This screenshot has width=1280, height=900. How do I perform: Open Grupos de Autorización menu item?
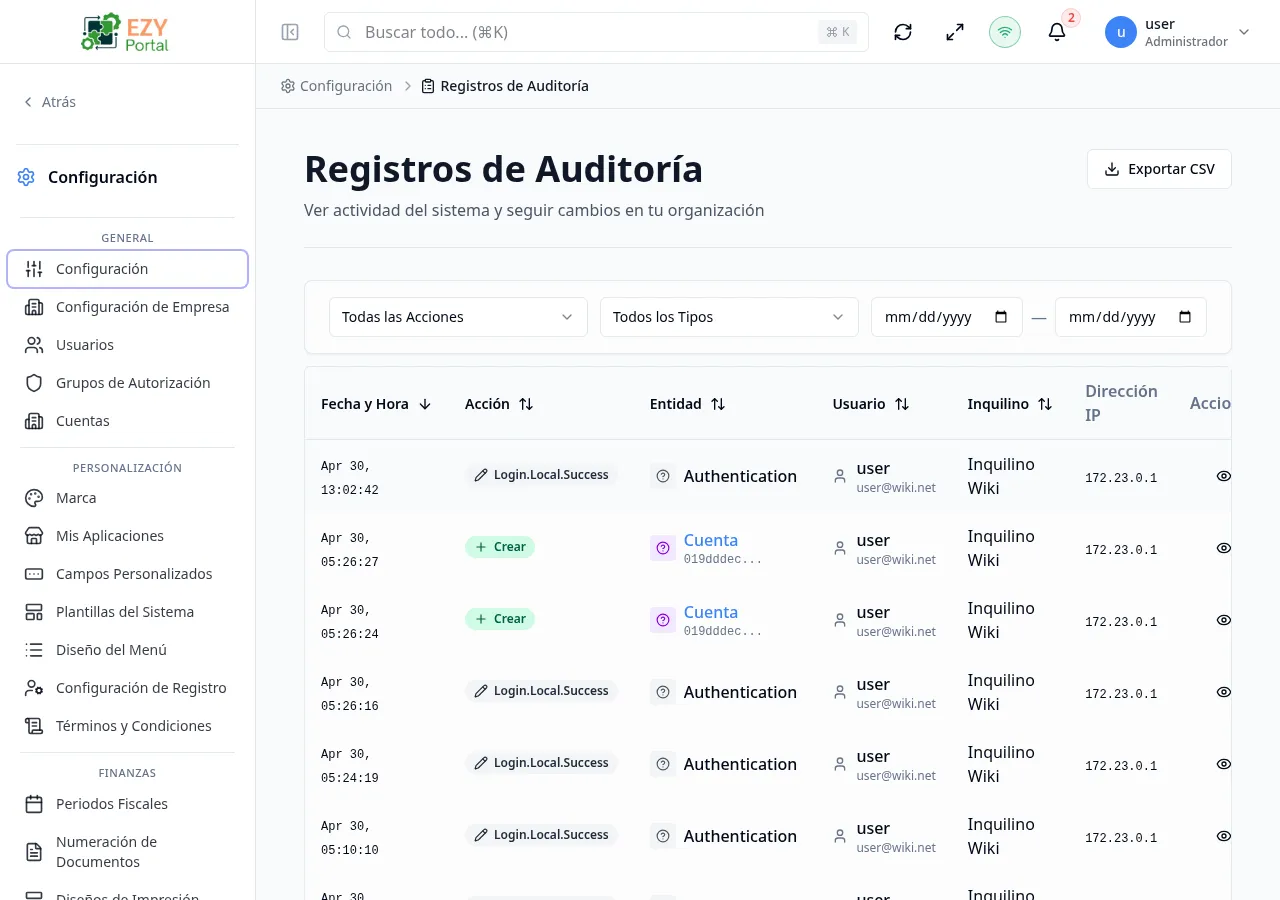click(x=127, y=383)
